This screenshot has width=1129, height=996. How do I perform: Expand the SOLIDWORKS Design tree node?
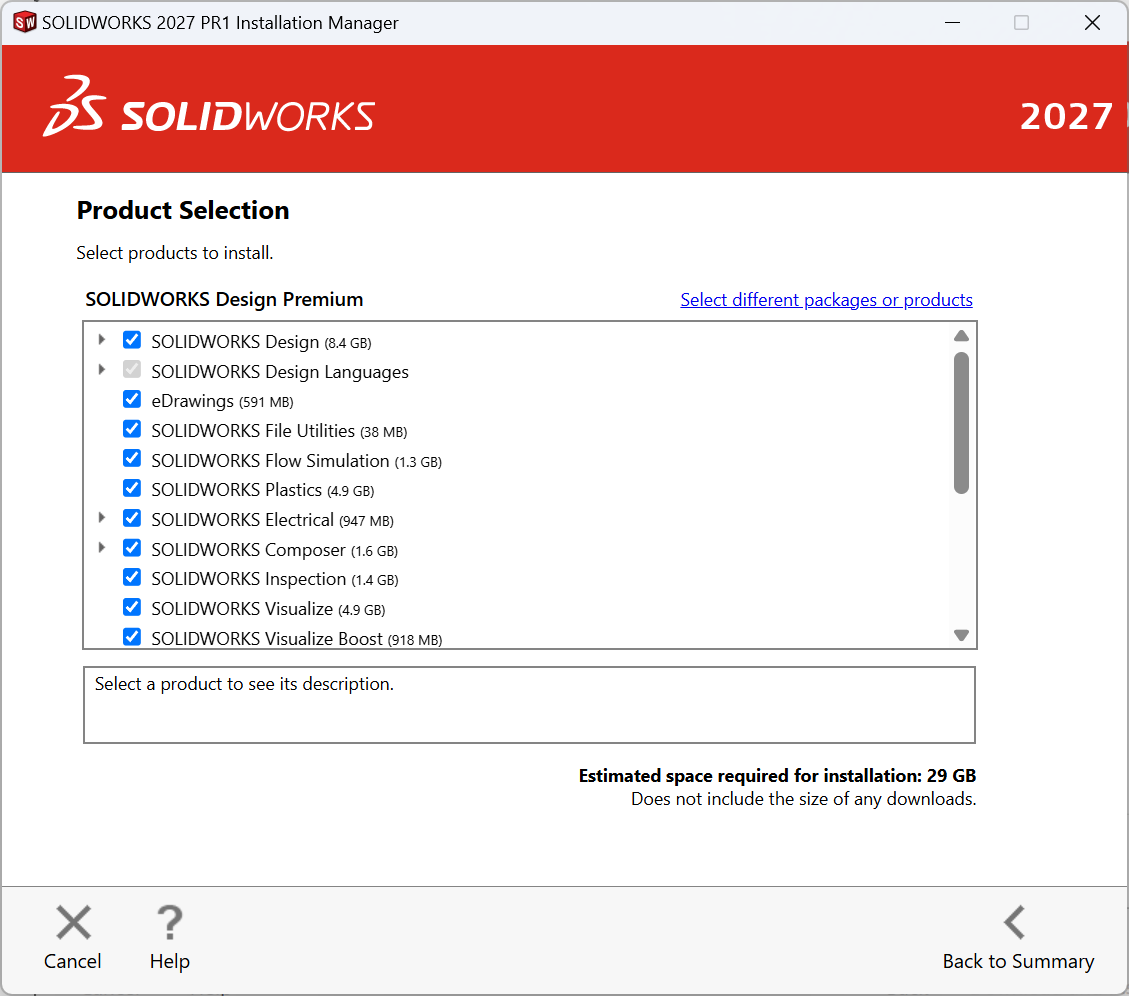tap(102, 339)
